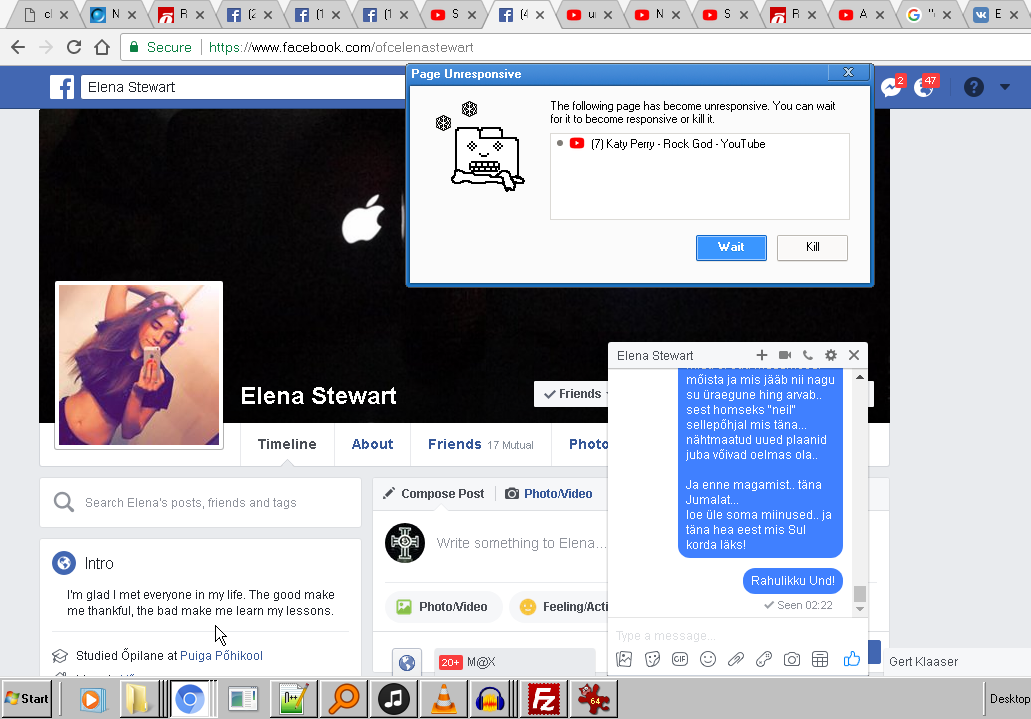The width and height of the screenshot is (1031, 719).
Task: Click the link-shaped icon in chat toolbar
Action: [x=764, y=659]
